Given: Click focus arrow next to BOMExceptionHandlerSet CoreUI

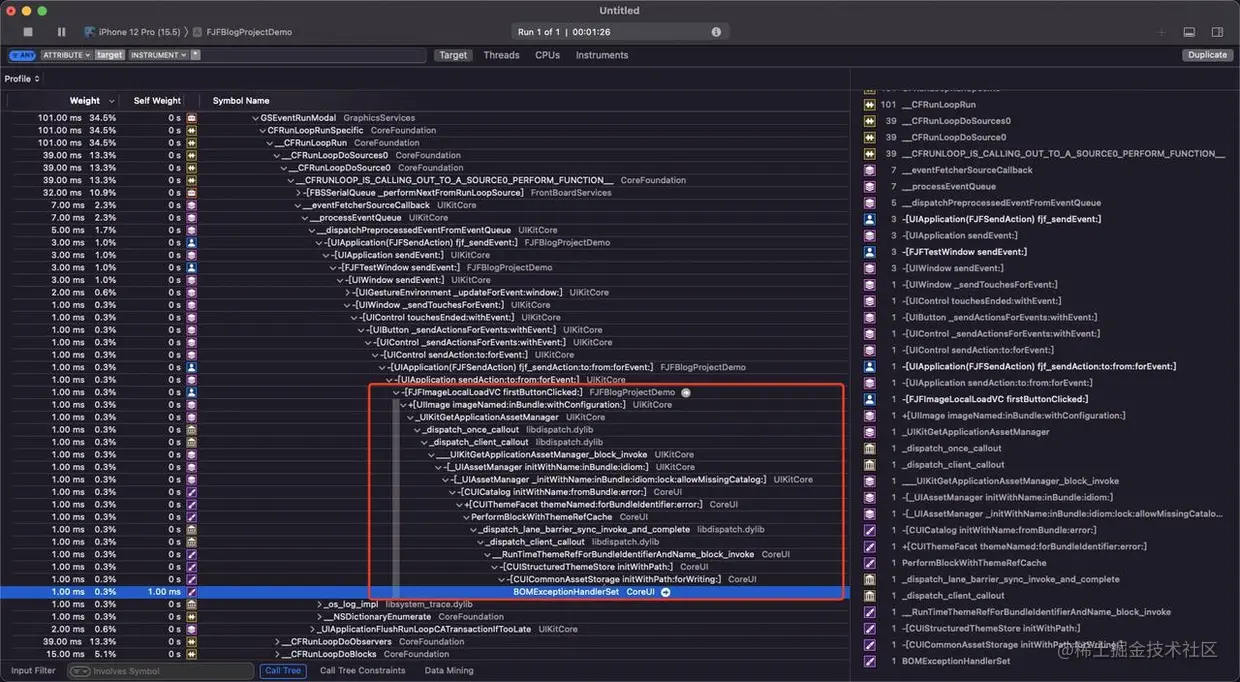Looking at the screenshot, I should [666, 592].
